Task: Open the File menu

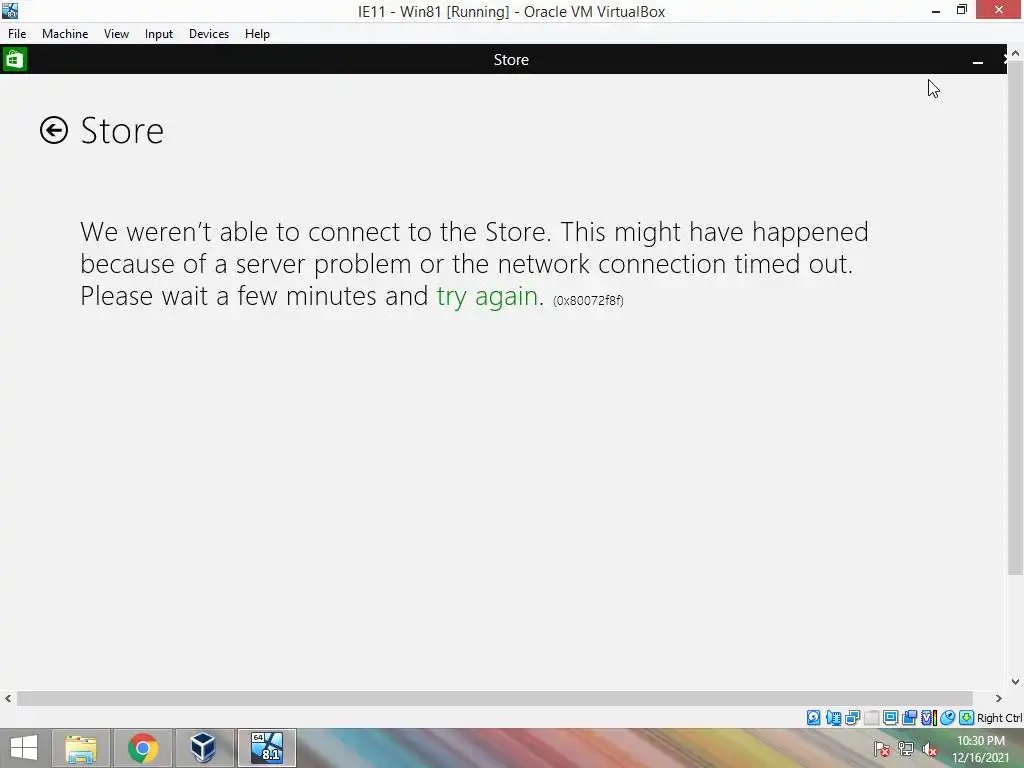Action: [x=17, y=34]
